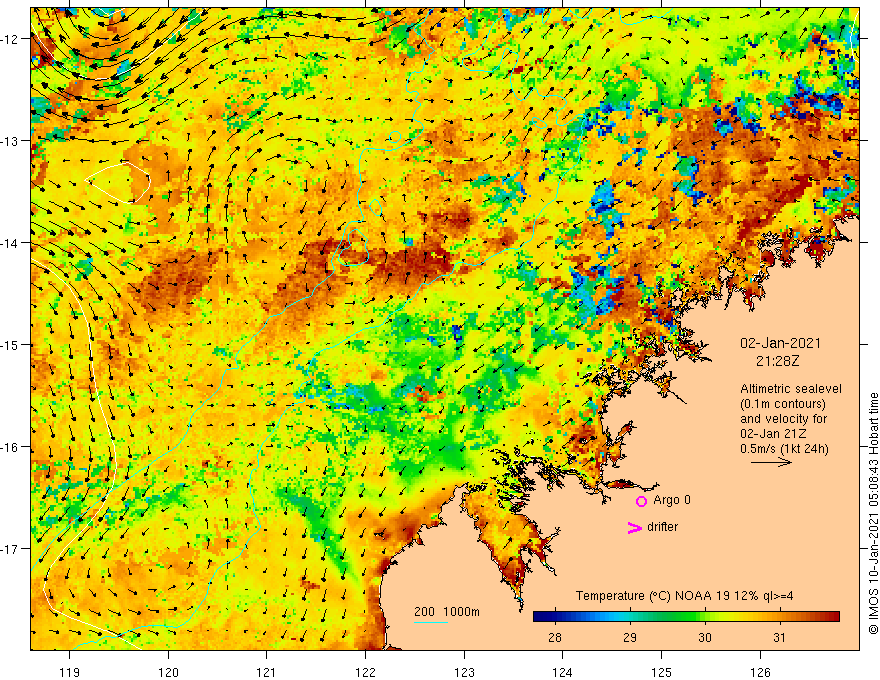Click the longitude axis label '125'
This screenshot has height=680, width=880.
662,672
